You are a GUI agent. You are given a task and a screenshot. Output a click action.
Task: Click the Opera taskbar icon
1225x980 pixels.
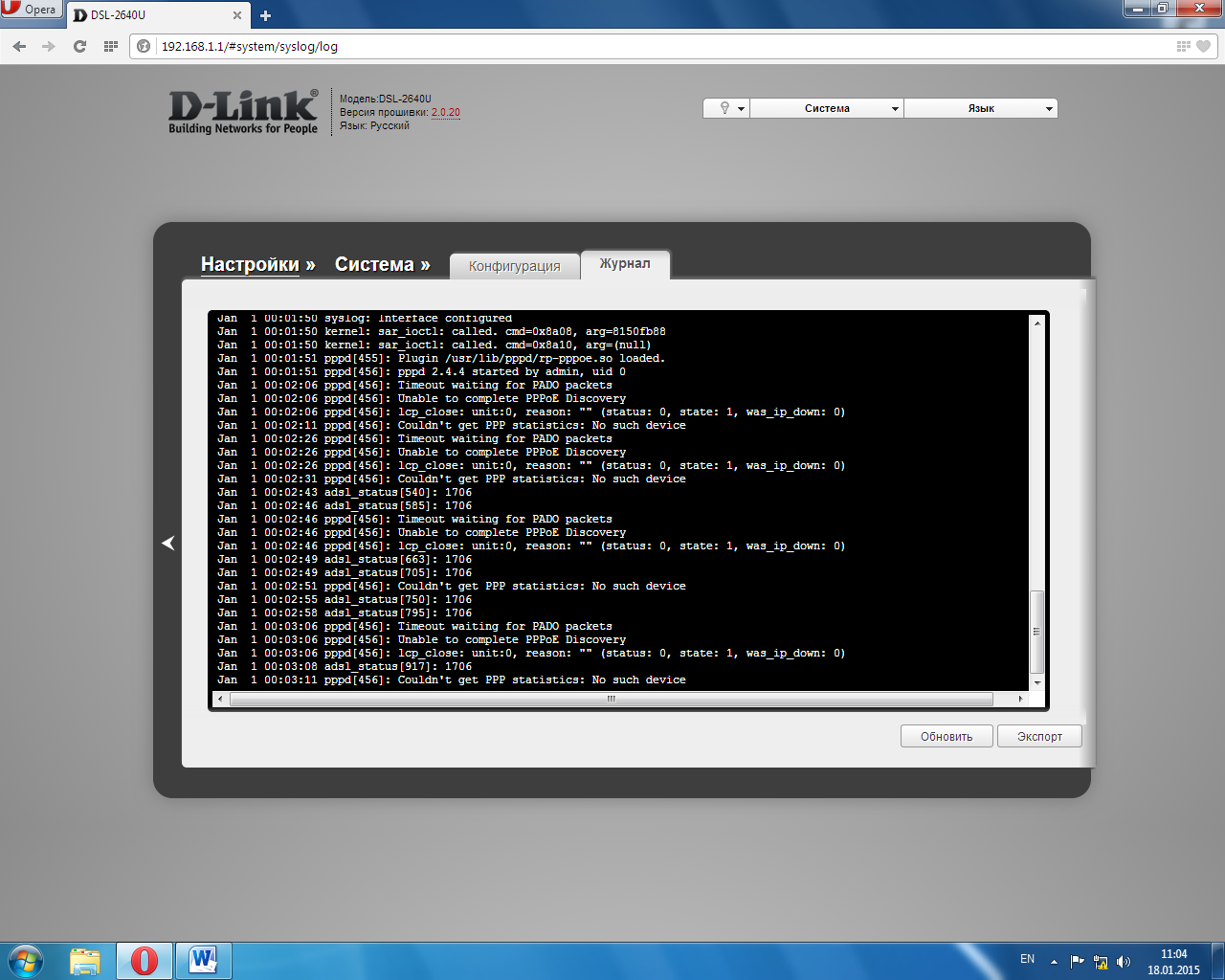point(145,961)
